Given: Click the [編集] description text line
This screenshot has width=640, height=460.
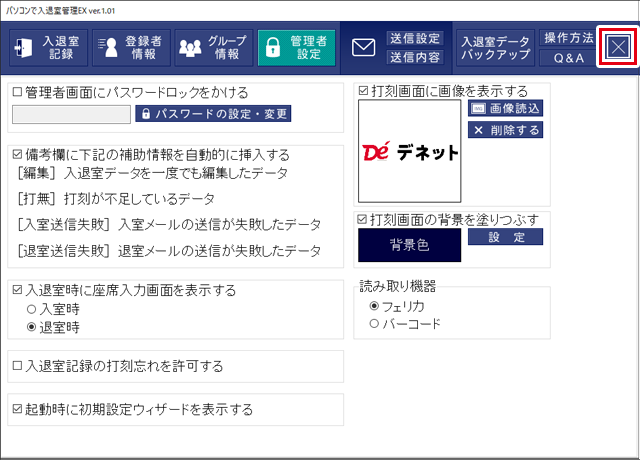Looking at the screenshot, I should point(153,173).
